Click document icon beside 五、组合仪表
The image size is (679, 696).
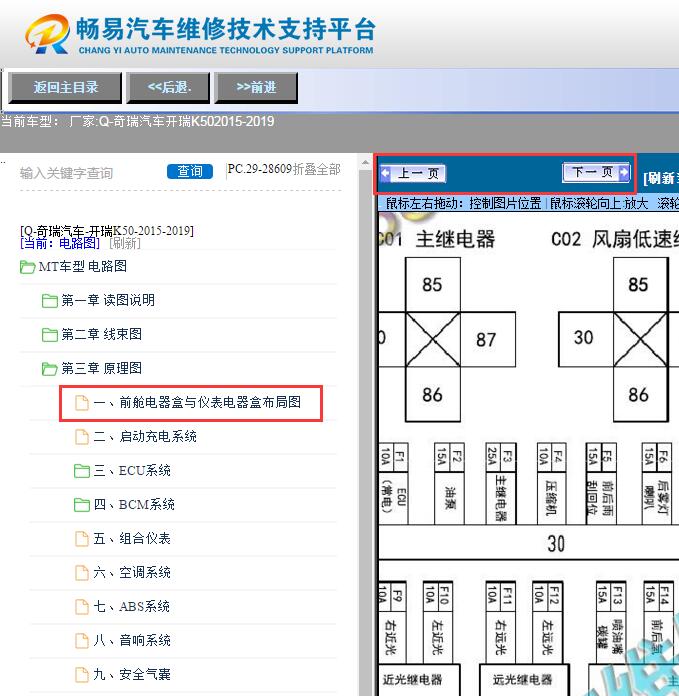click(x=82, y=539)
